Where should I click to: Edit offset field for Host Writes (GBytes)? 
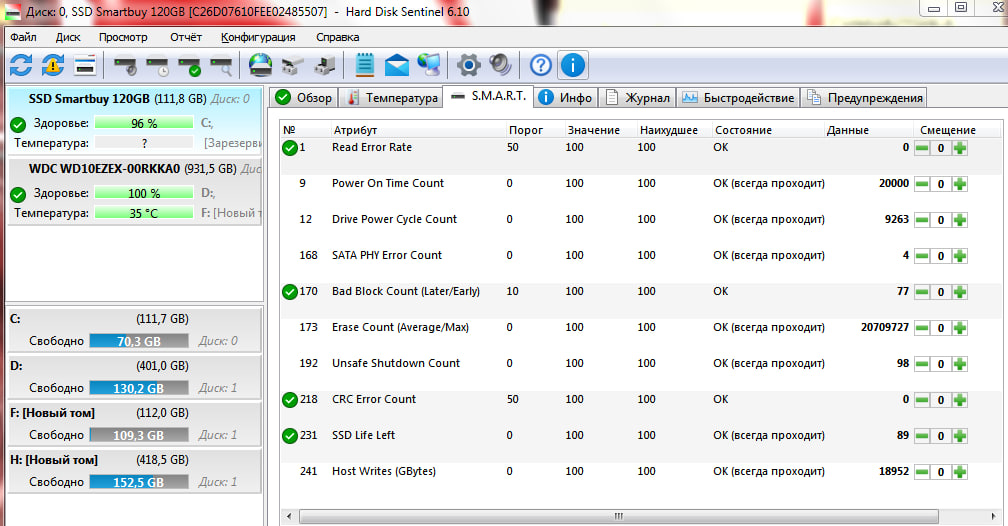coord(941,472)
